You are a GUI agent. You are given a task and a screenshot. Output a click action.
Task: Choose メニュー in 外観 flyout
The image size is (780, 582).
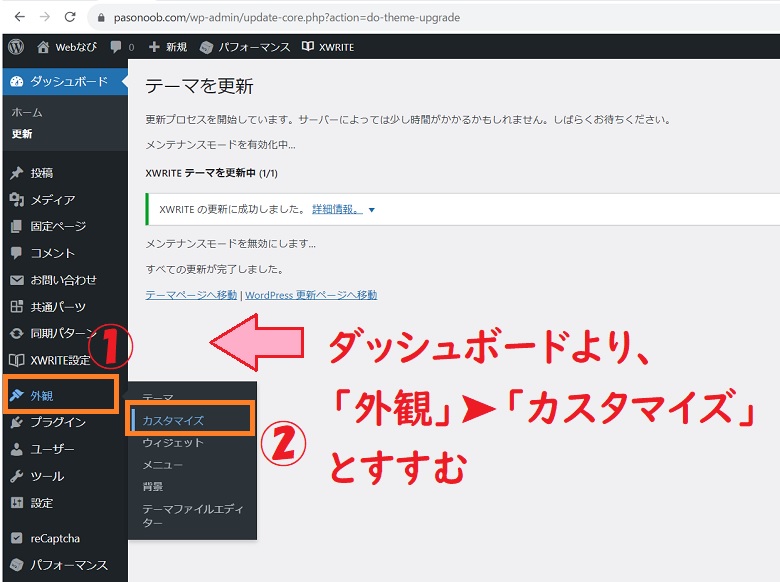pyautogui.click(x=163, y=465)
